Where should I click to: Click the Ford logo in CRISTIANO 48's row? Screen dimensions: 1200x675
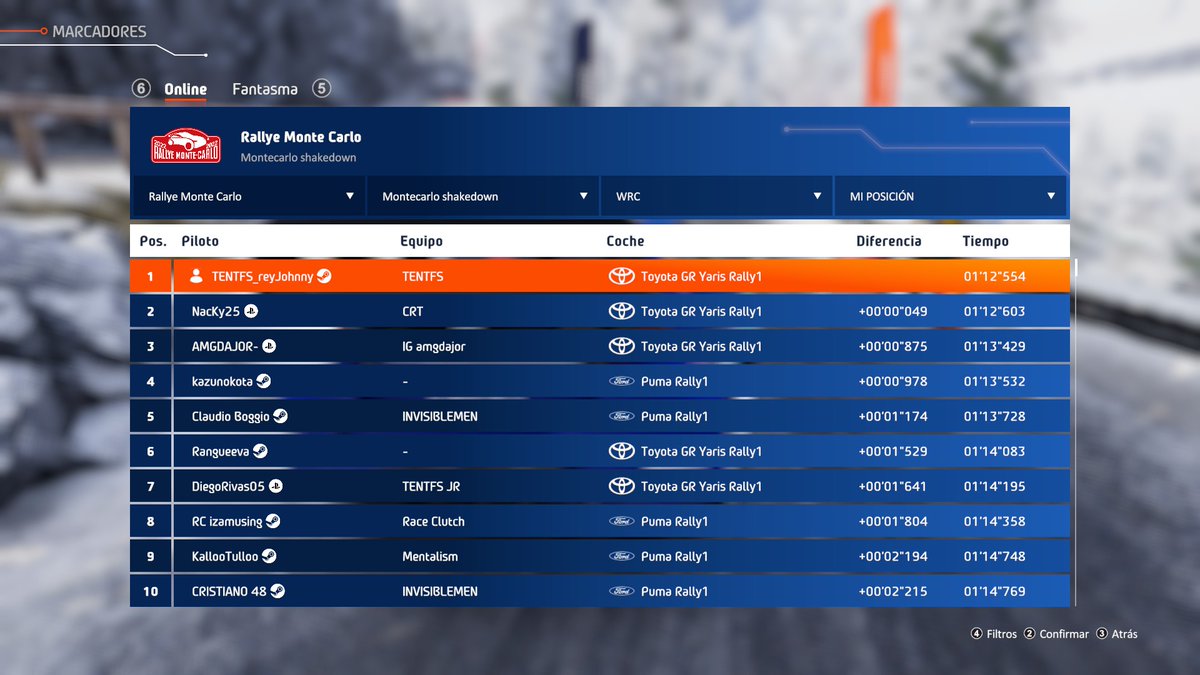click(x=622, y=591)
